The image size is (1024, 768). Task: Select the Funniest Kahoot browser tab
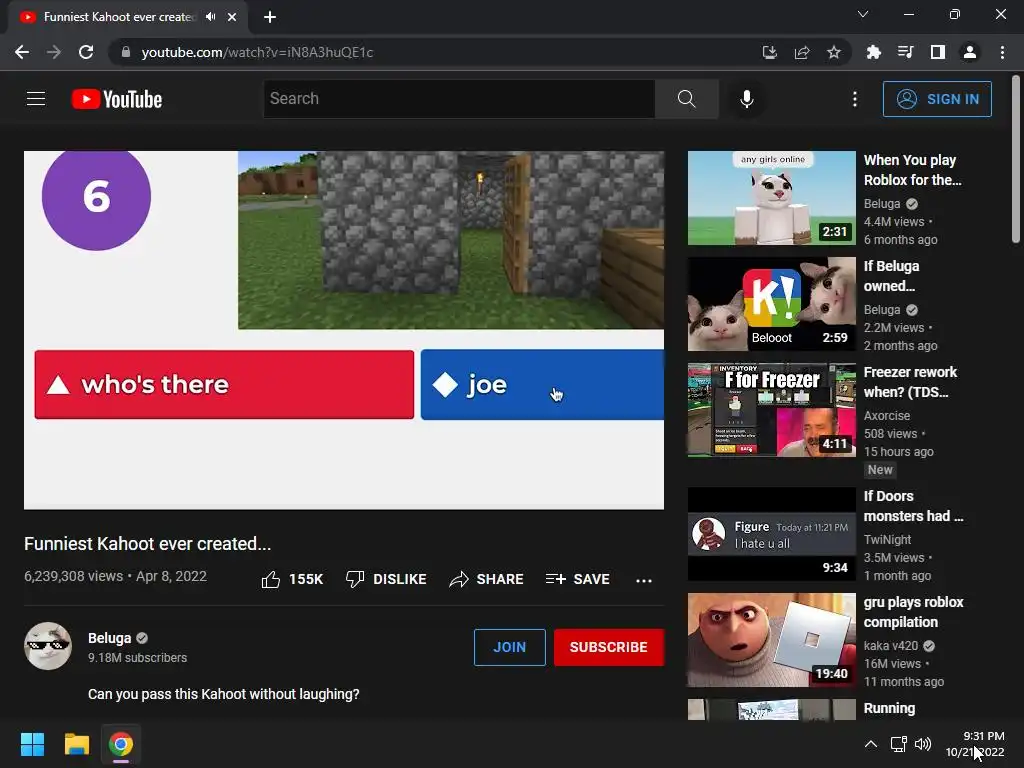(118, 17)
